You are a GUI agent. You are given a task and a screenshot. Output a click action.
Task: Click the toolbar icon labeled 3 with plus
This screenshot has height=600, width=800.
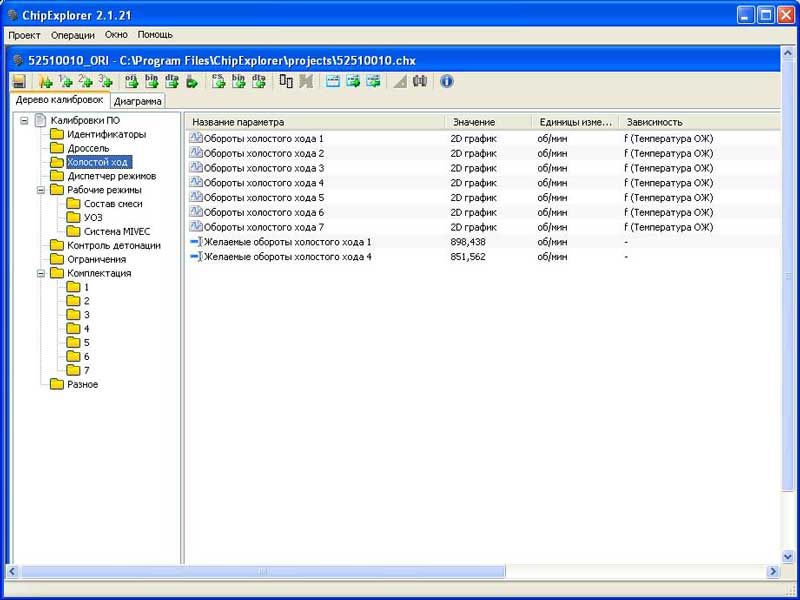[105, 81]
